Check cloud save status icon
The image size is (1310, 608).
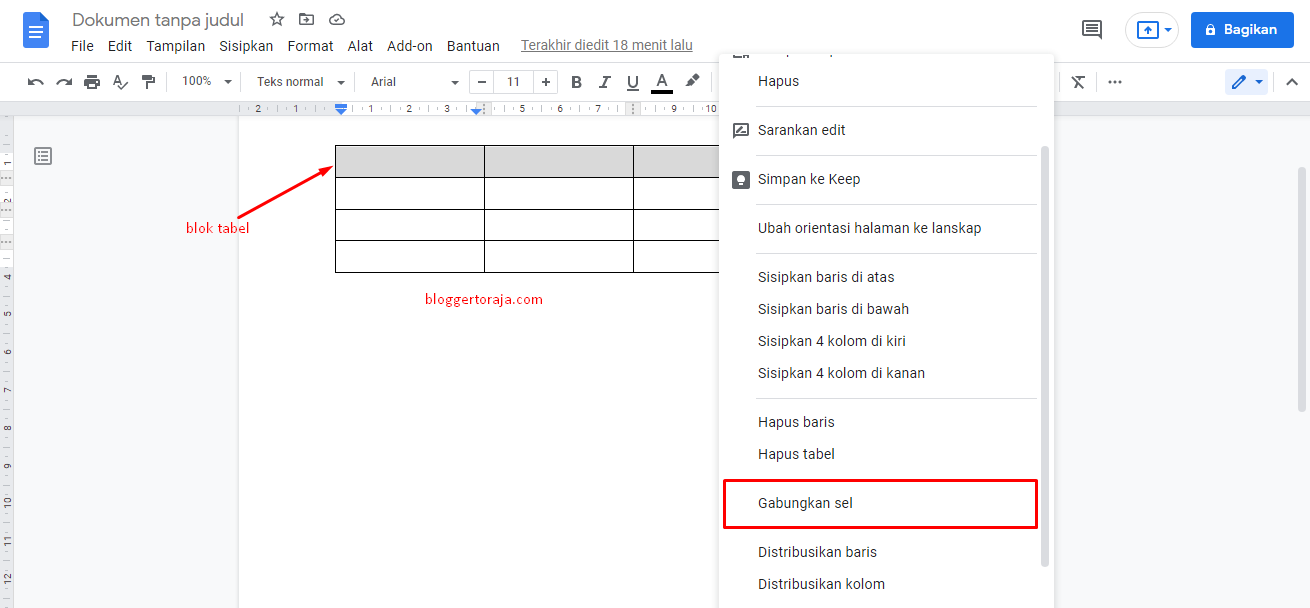[x=337, y=19]
